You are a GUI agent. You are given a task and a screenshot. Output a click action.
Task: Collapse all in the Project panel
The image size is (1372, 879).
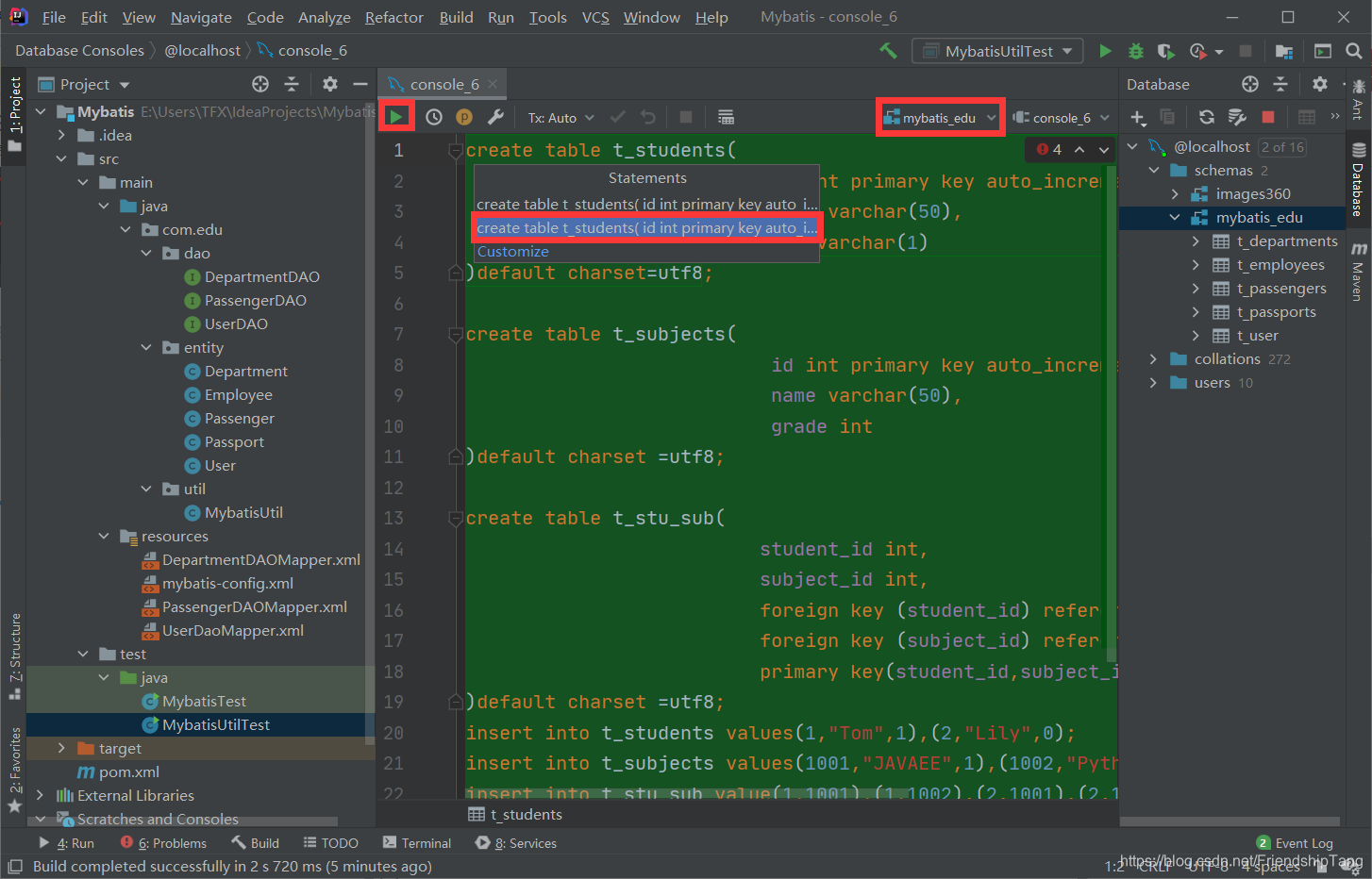(292, 84)
